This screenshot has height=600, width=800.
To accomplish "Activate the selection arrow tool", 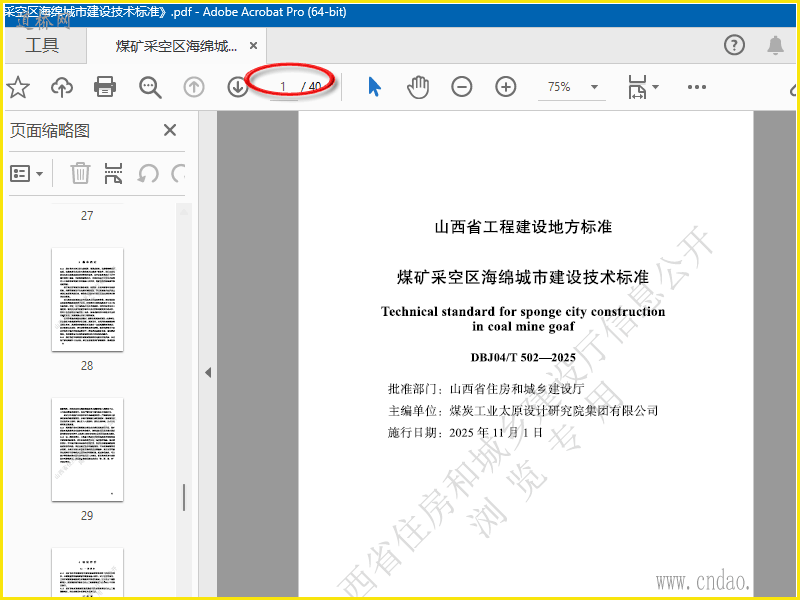I will click(374, 87).
